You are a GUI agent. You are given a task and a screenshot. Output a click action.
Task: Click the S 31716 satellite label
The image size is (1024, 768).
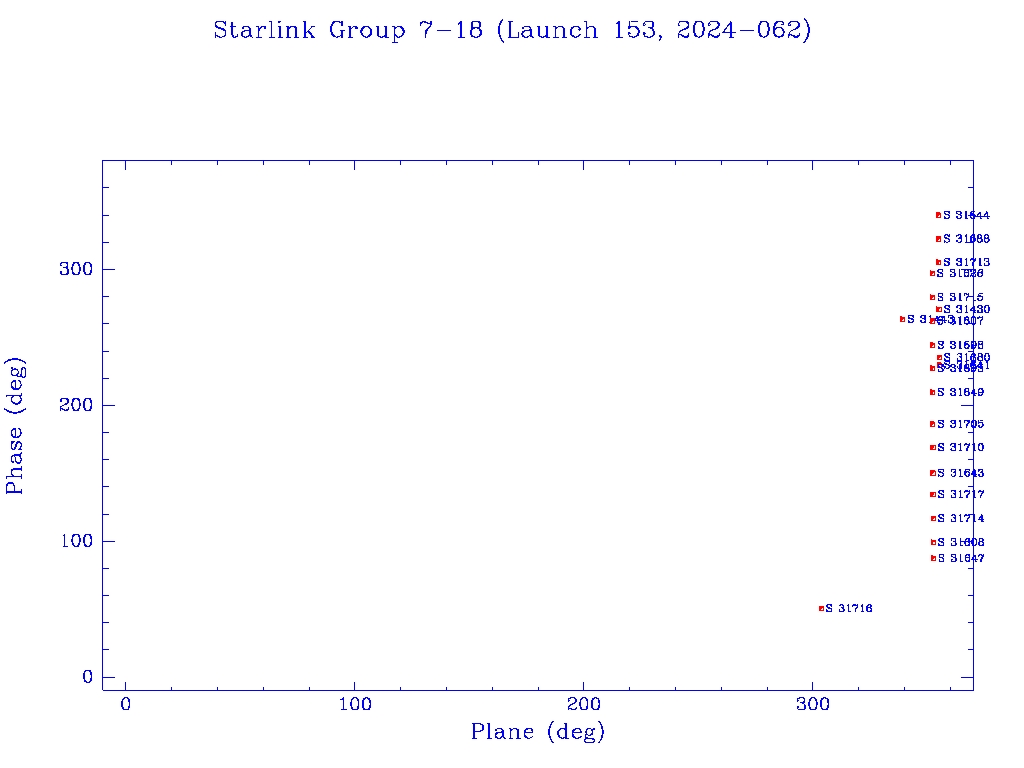pyautogui.click(x=849, y=608)
